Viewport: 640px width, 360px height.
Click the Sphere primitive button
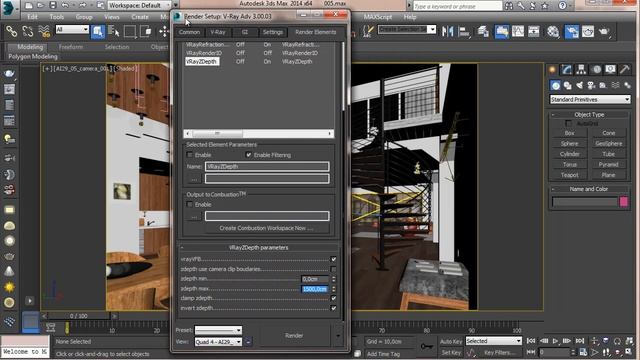[x=569, y=144]
